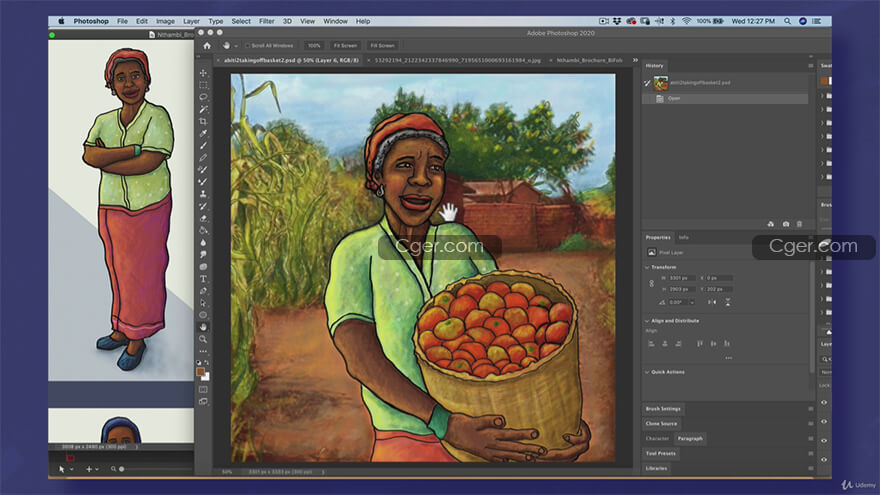
Task: Select the Blur tool droplet icon
Action: [203, 242]
